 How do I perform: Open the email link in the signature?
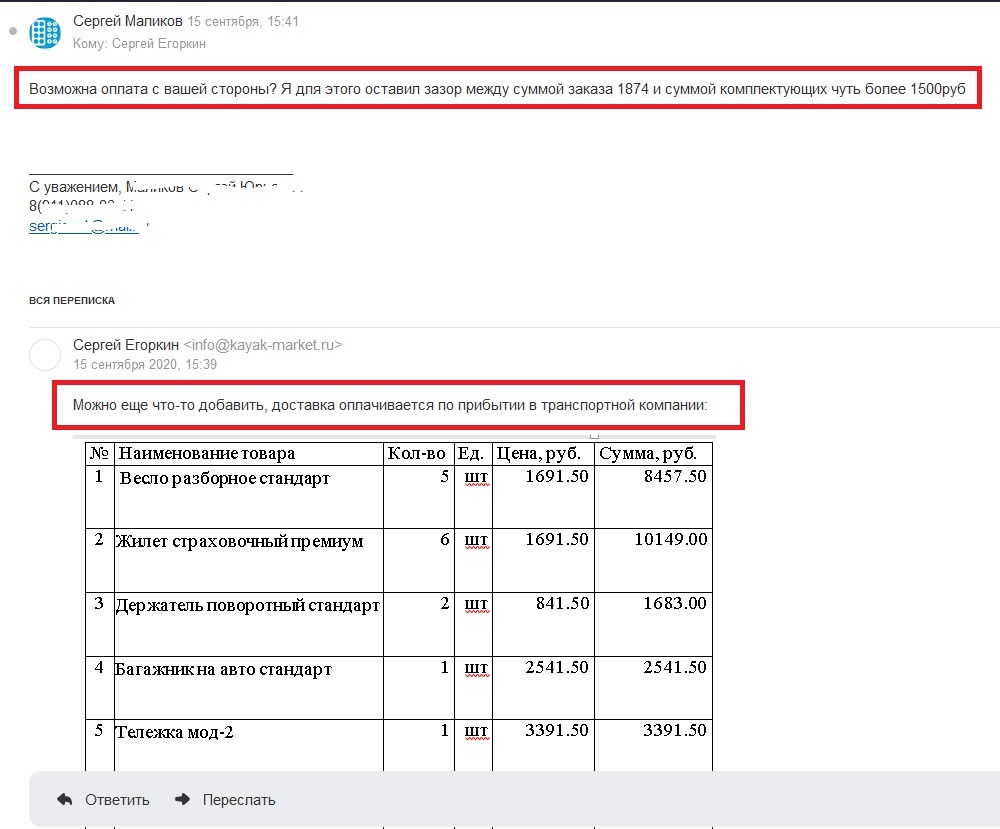(x=88, y=226)
